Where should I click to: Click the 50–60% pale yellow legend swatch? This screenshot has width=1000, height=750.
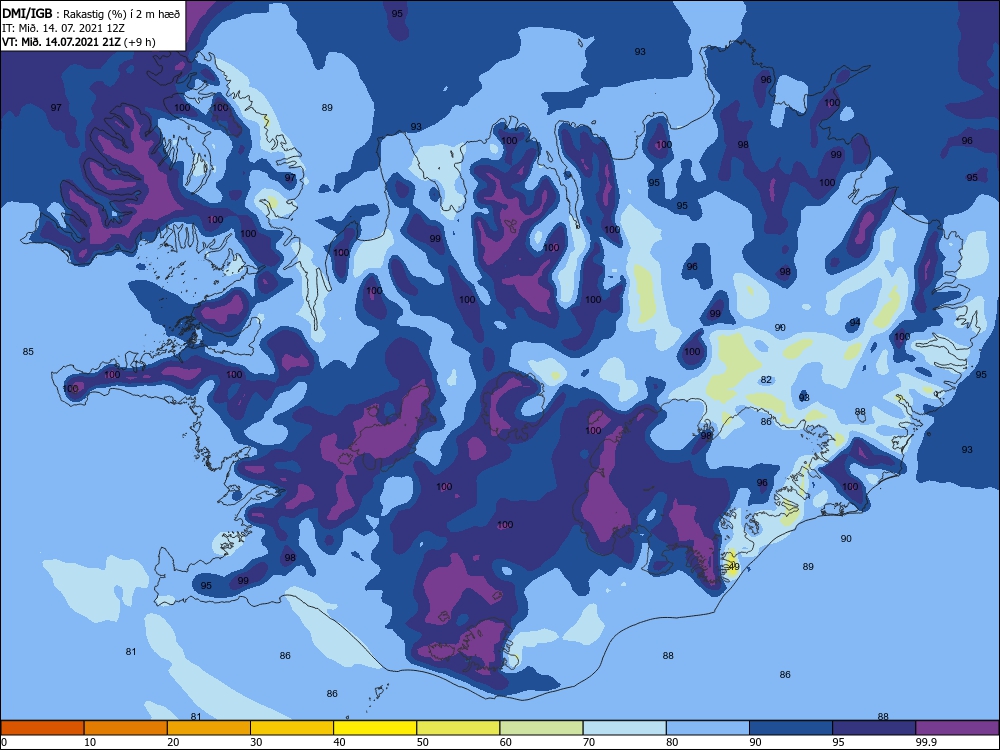pos(458,728)
